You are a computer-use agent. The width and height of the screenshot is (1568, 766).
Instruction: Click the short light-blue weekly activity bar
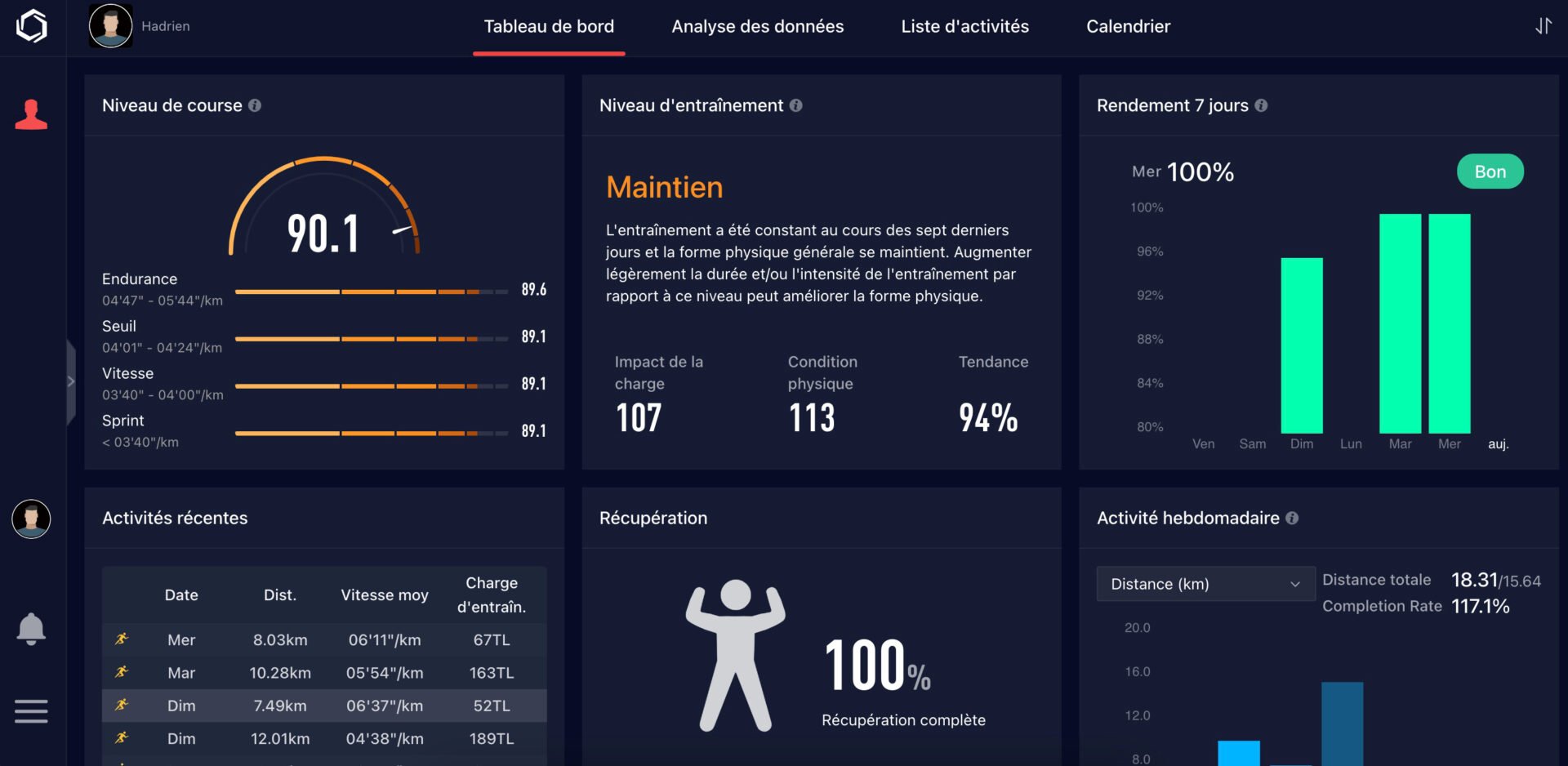[x=1239, y=753]
